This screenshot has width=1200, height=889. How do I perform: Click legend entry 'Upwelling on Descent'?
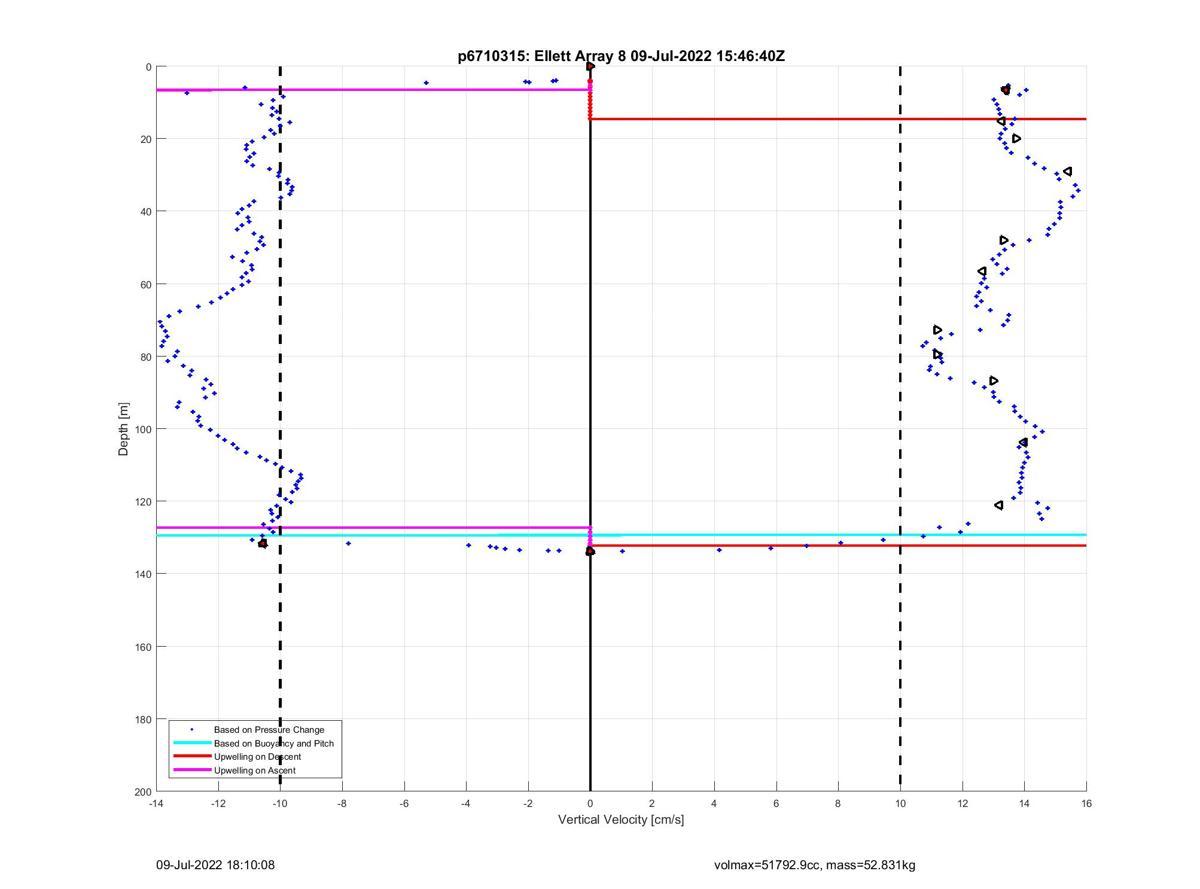pyautogui.click(x=257, y=757)
